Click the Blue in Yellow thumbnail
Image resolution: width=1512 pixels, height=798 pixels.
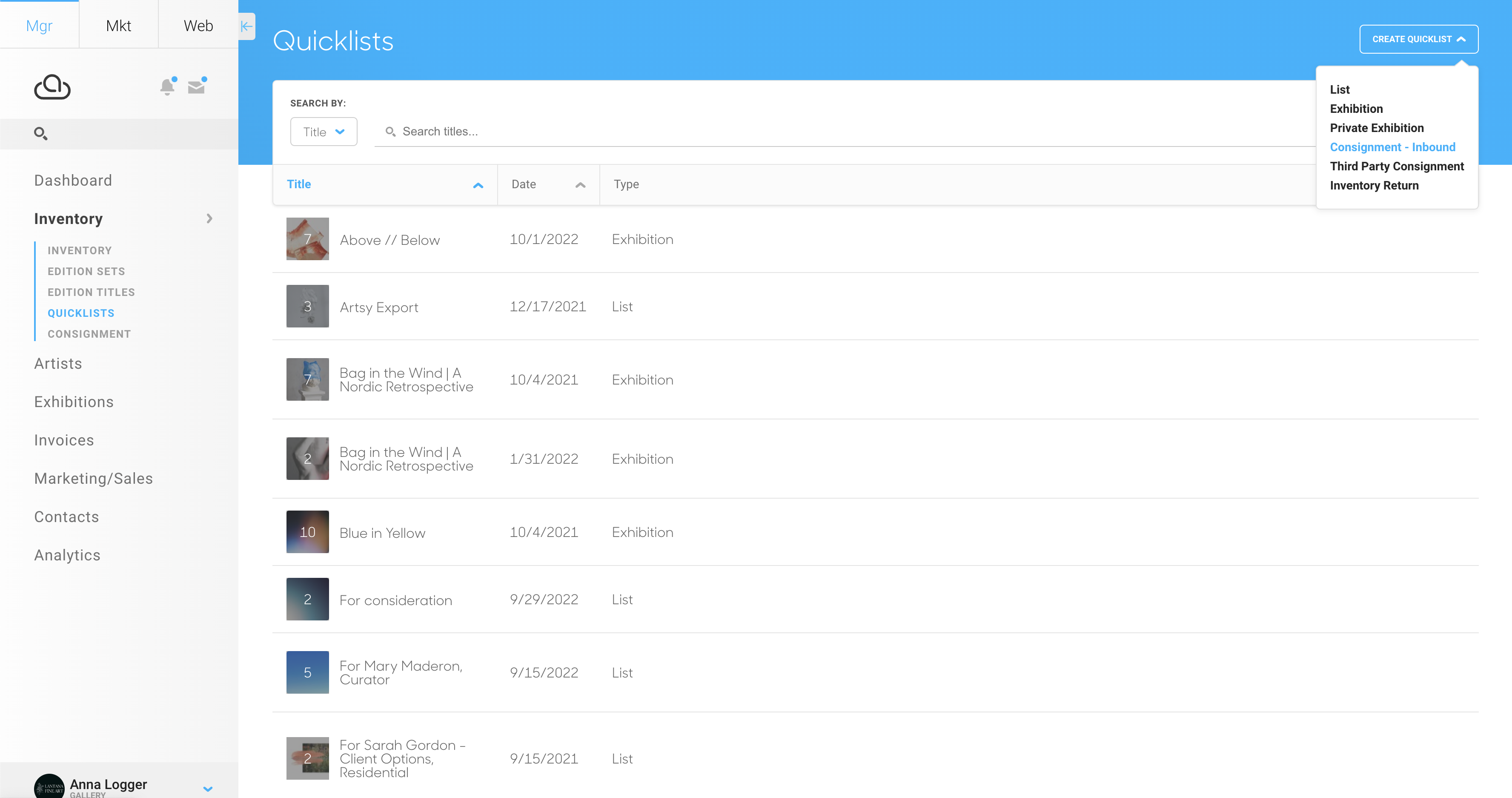tap(307, 531)
